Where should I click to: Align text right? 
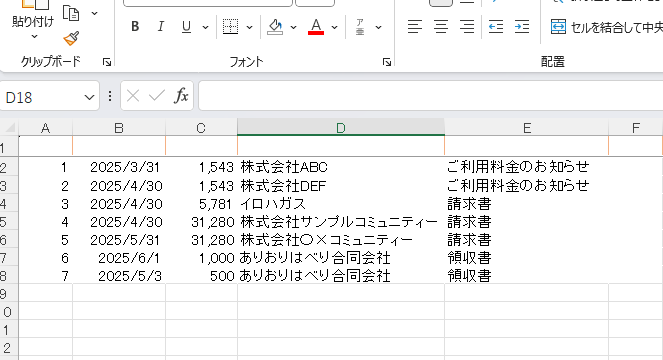467,27
